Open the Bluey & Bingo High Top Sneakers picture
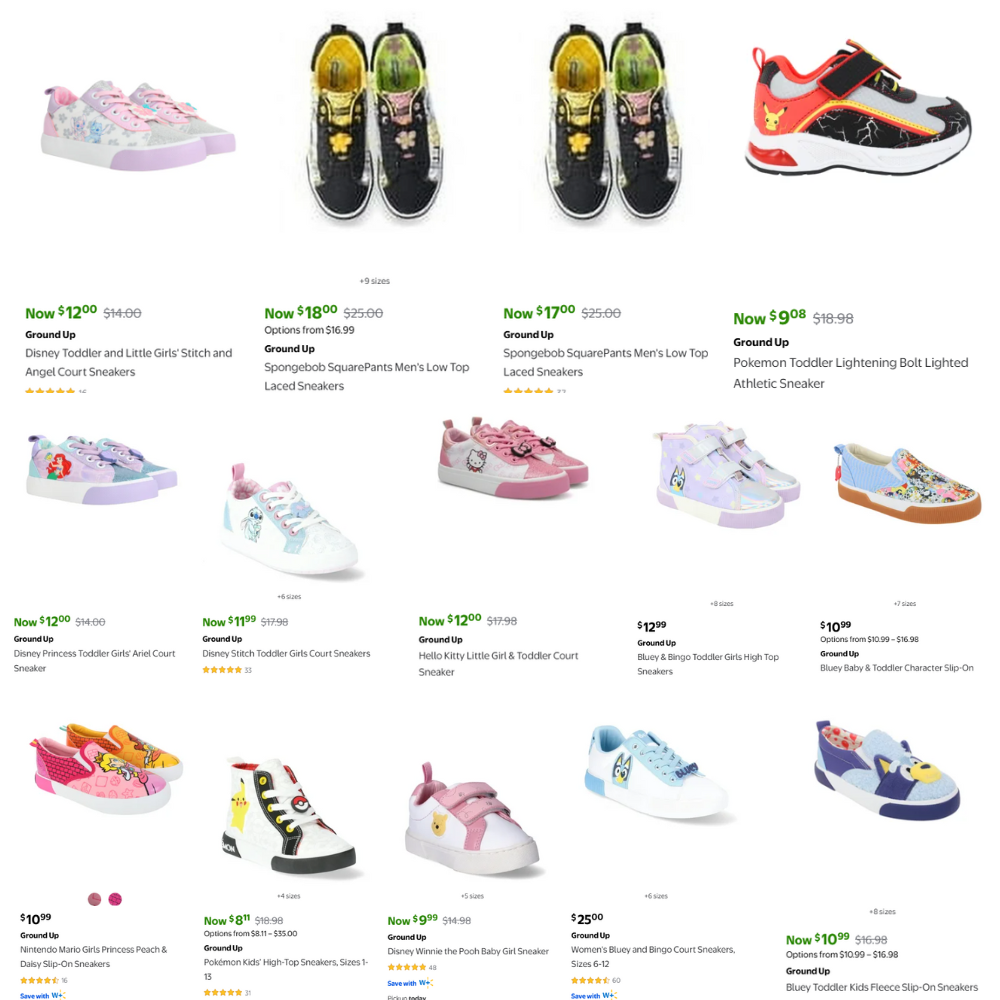 [x=726, y=474]
